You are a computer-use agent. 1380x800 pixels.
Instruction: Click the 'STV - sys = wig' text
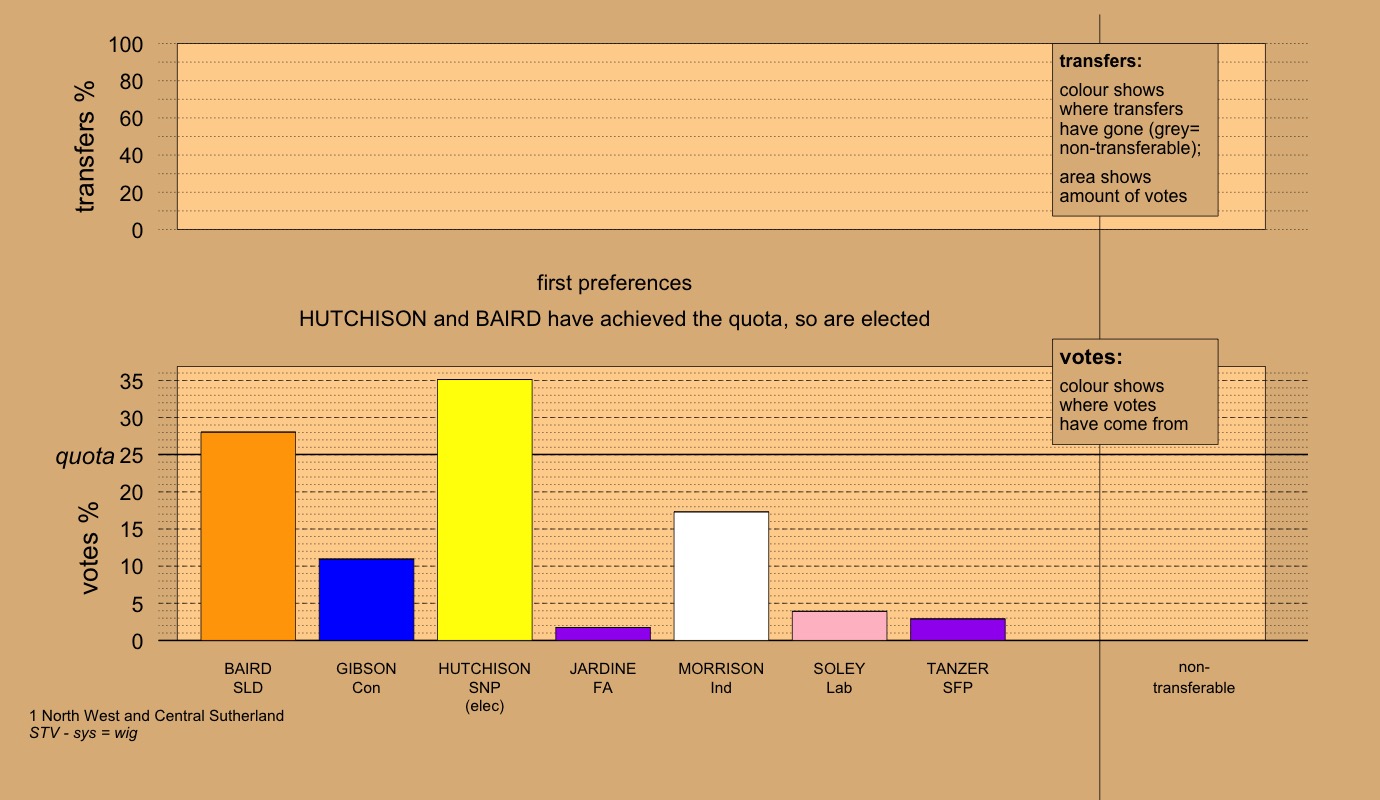pos(84,733)
